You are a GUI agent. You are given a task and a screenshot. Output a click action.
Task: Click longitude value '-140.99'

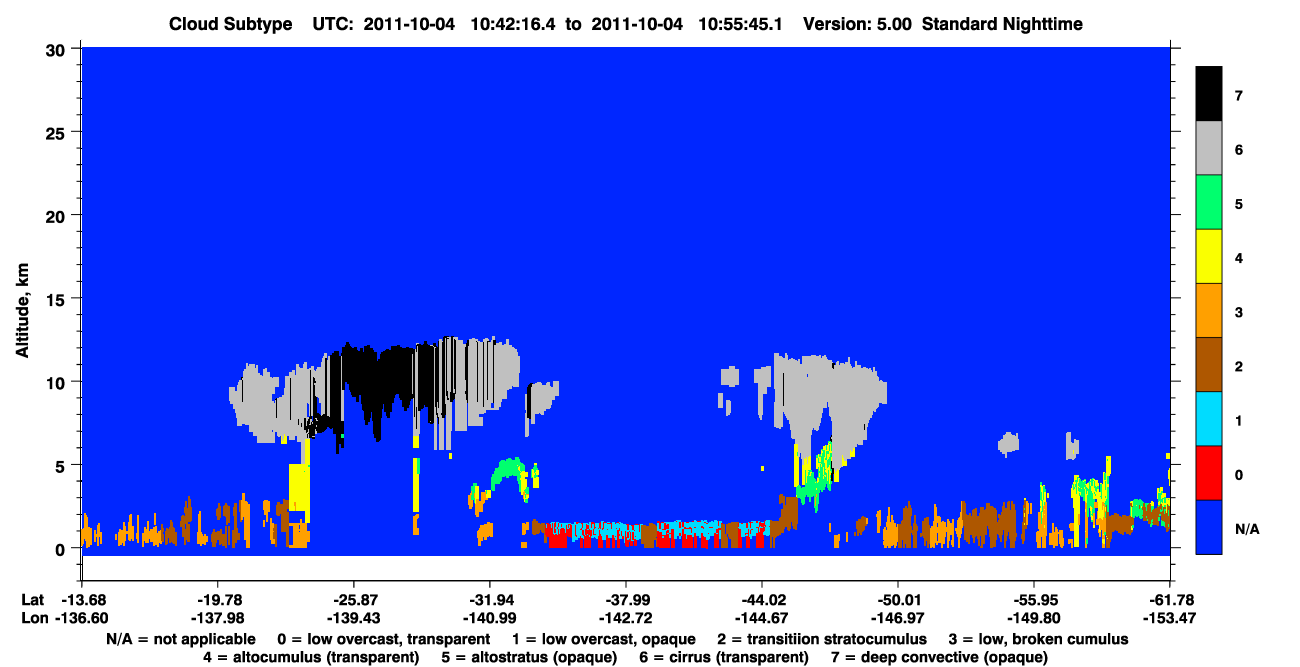(490, 618)
